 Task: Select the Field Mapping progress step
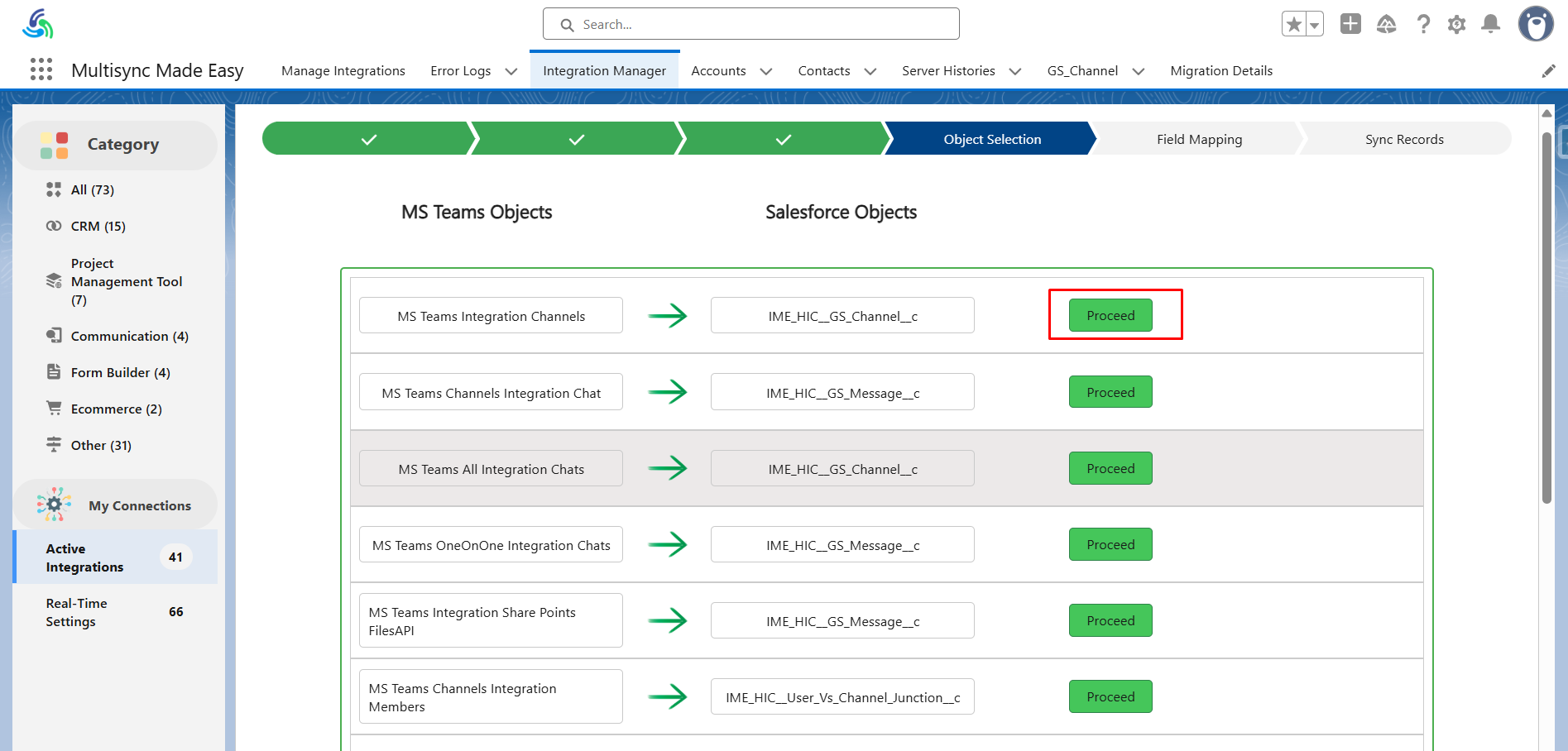point(1198,139)
